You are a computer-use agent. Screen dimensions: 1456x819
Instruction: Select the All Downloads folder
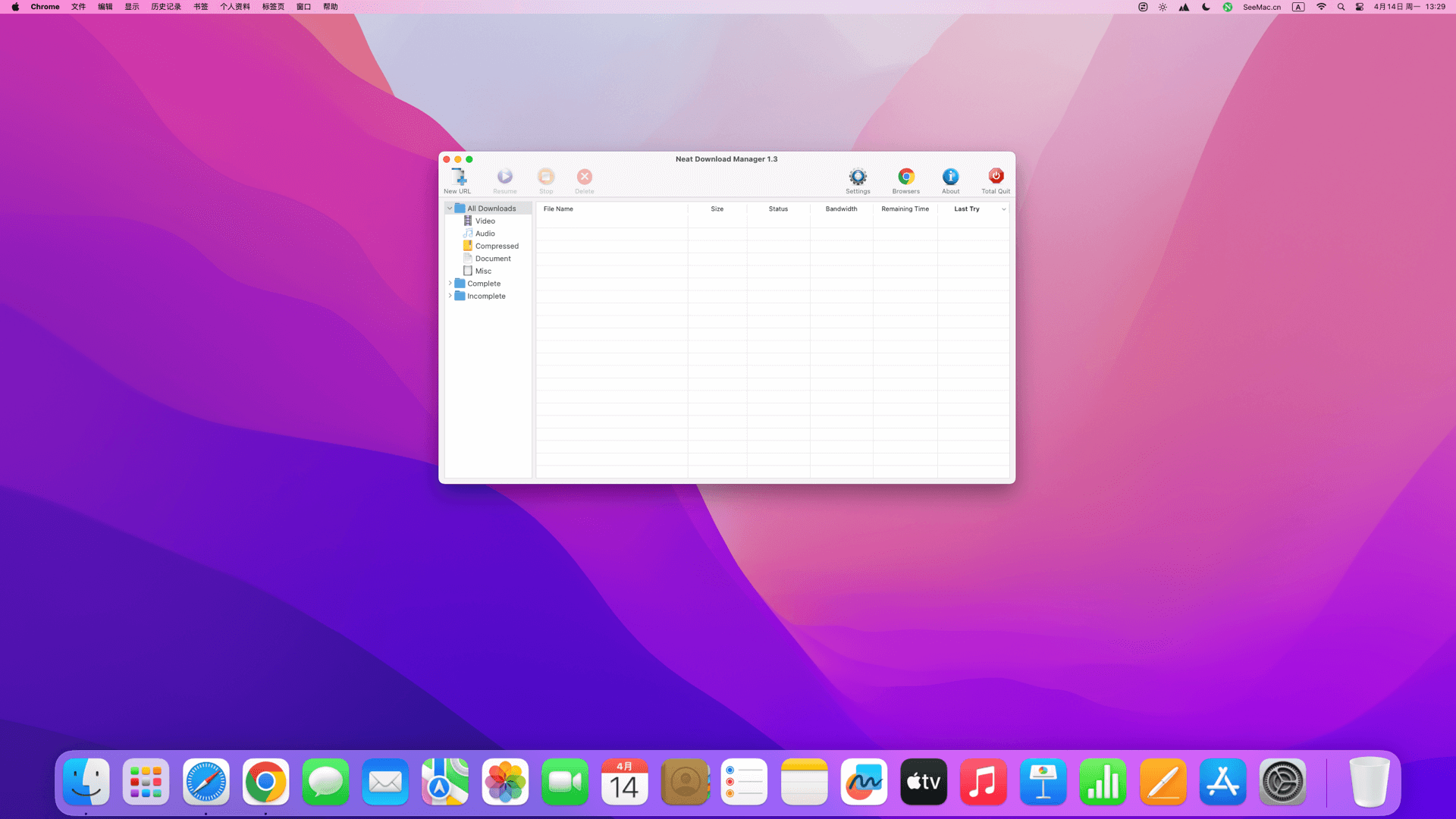tap(491, 209)
